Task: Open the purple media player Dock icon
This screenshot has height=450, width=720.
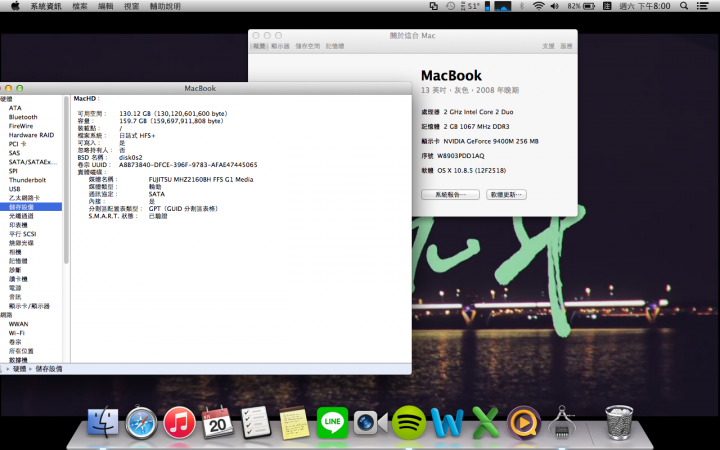Action: click(x=523, y=422)
